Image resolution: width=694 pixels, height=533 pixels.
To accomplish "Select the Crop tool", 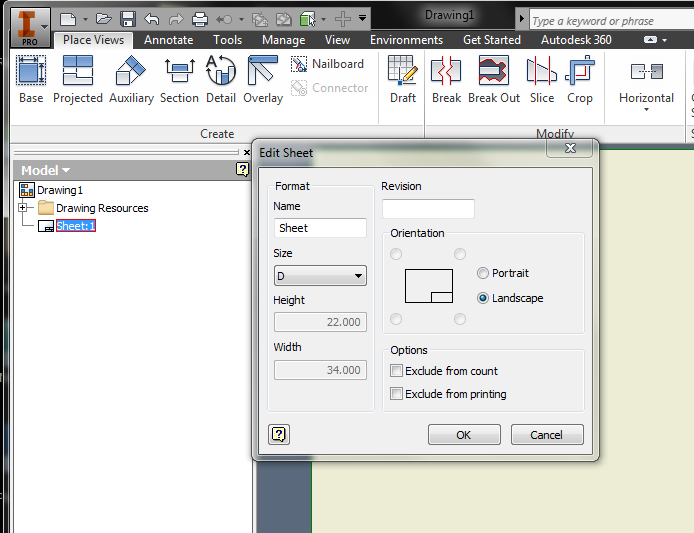I will click(579, 80).
